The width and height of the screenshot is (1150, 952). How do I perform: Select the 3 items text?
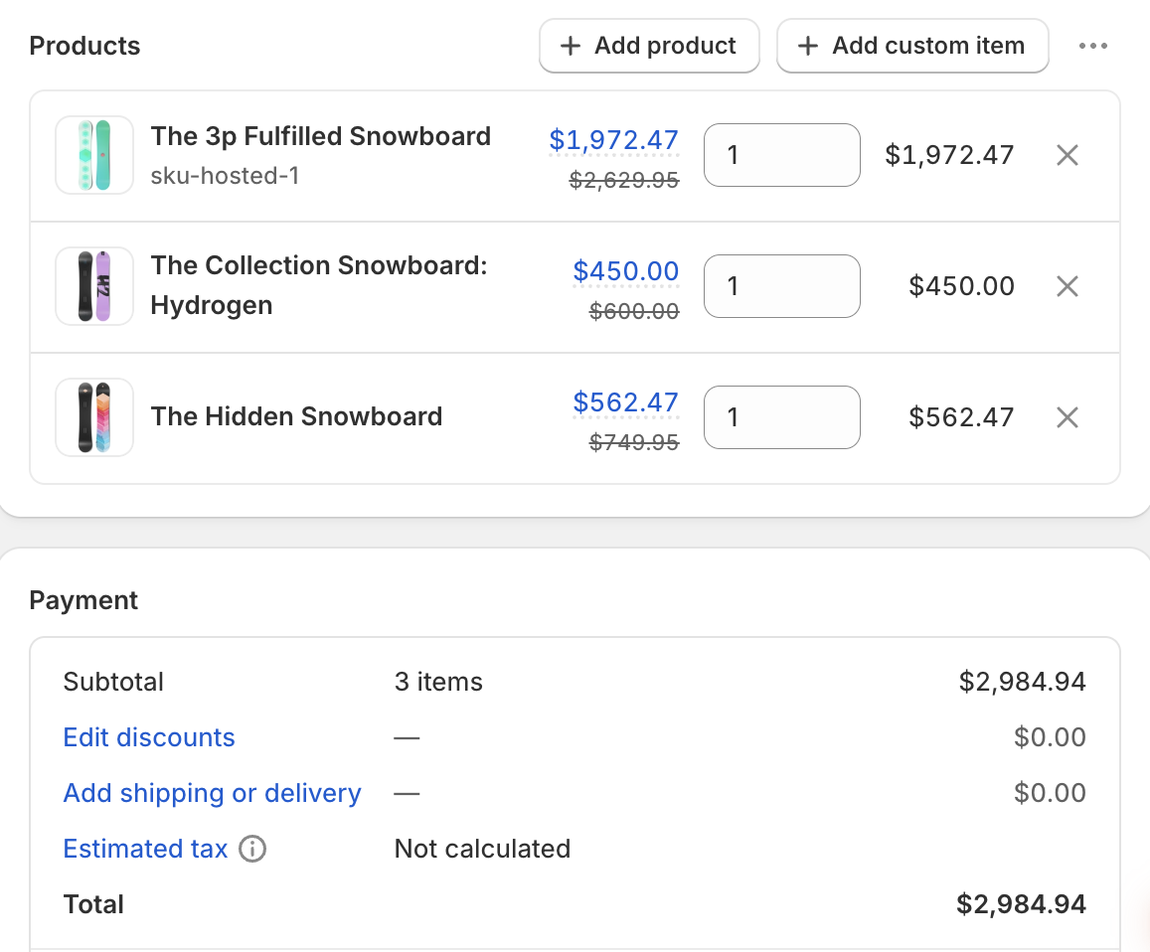439,681
